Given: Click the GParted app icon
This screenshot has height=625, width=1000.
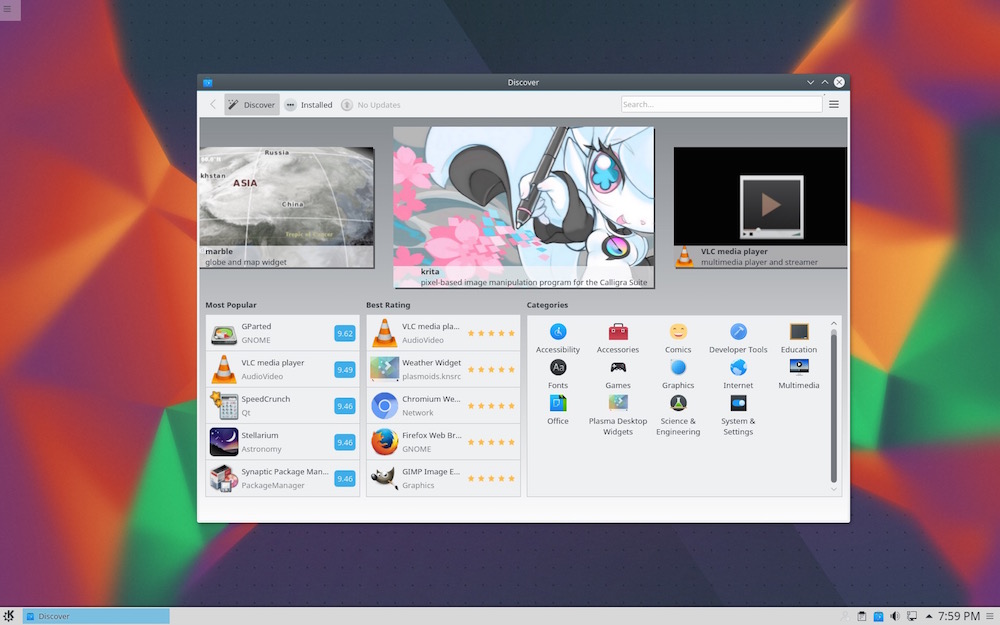Looking at the screenshot, I should (x=224, y=333).
